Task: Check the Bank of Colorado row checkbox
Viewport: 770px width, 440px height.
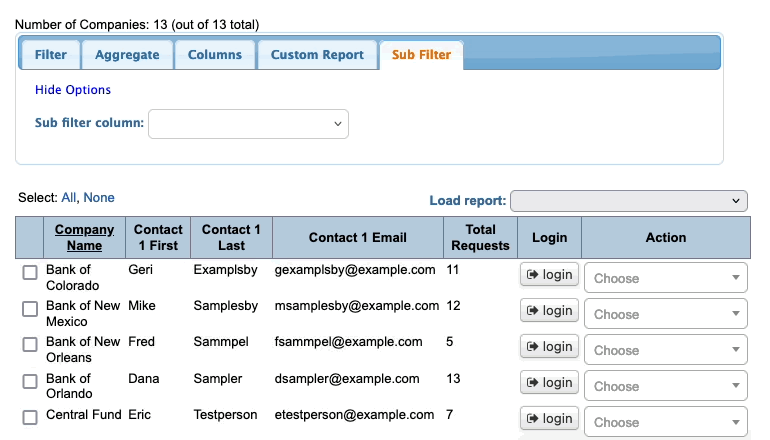Action: [30, 273]
